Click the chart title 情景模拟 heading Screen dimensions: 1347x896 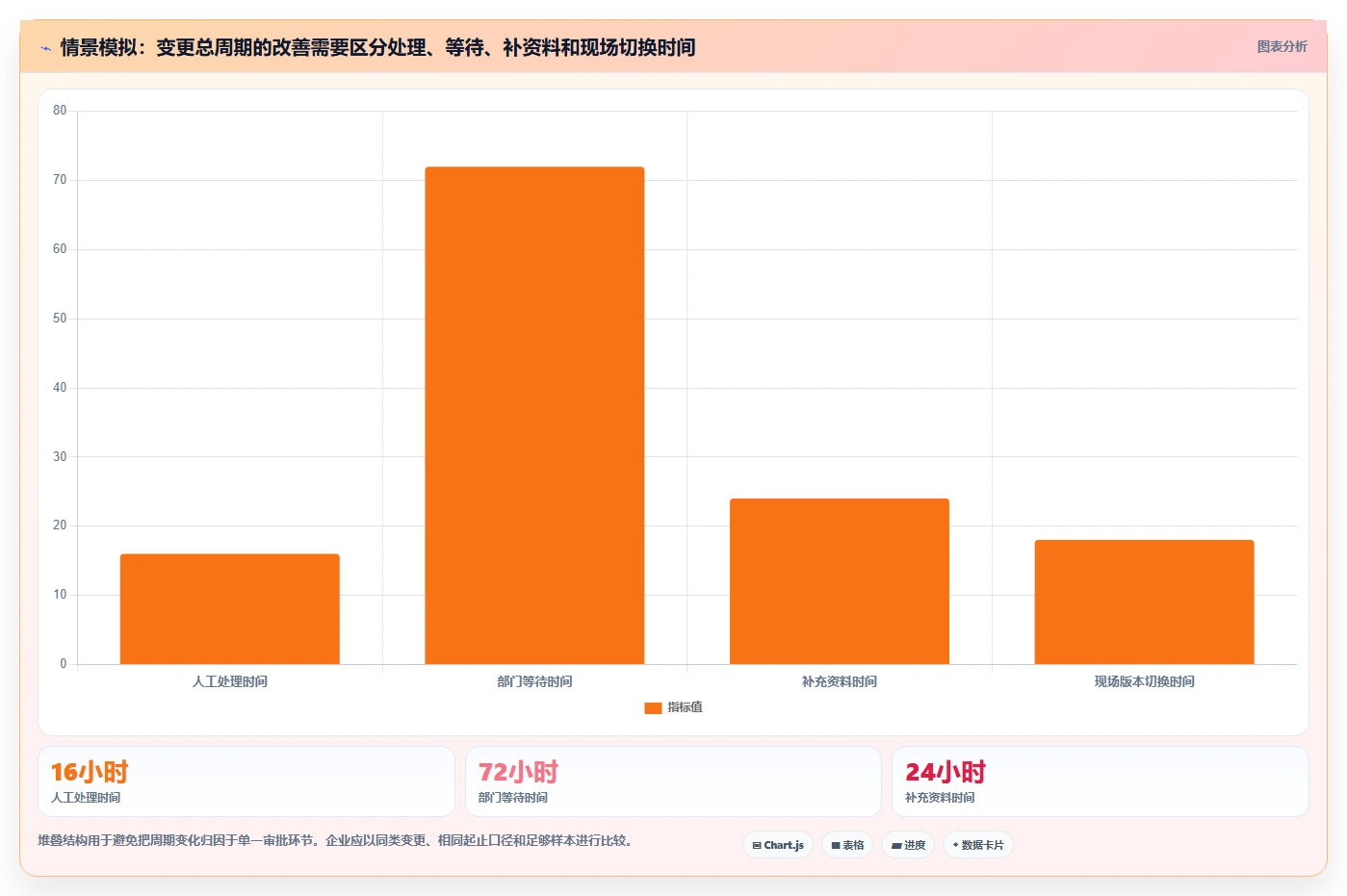click(x=377, y=47)
